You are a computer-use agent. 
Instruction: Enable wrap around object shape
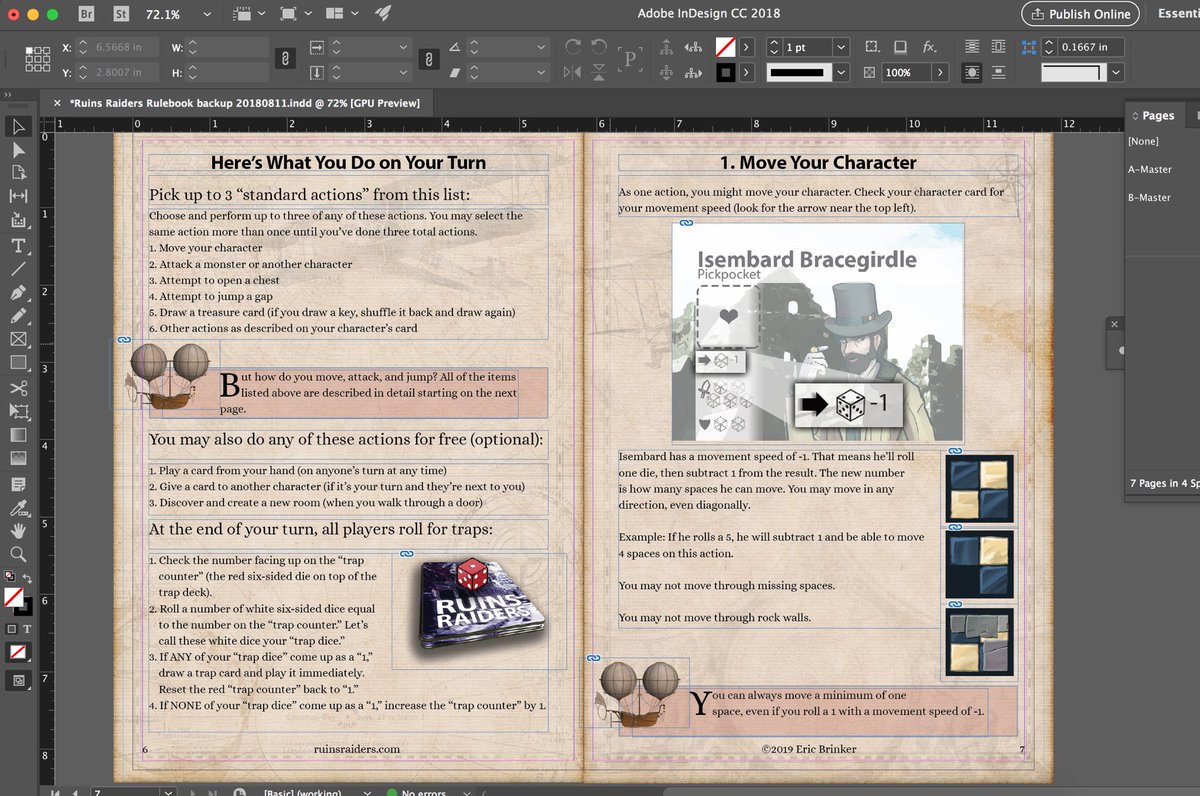972,72
